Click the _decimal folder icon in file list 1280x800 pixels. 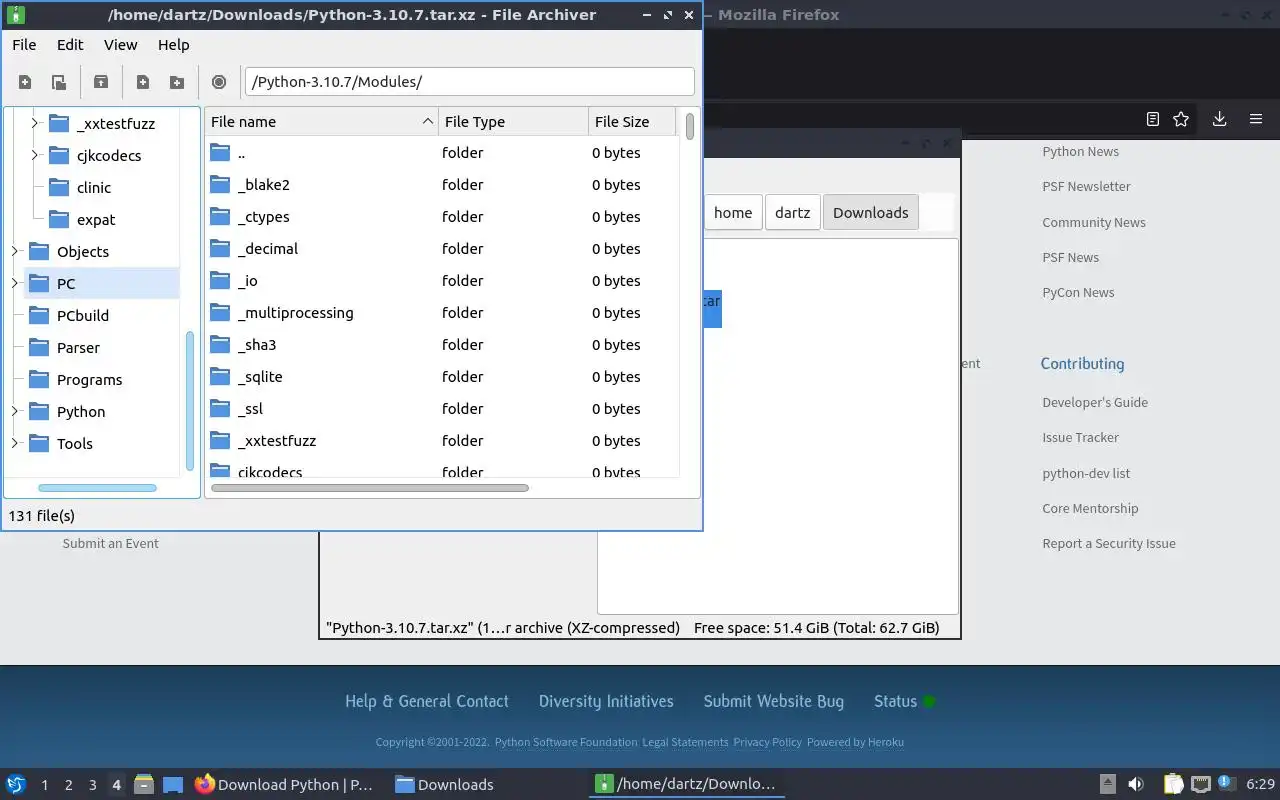tap(220, 249)
